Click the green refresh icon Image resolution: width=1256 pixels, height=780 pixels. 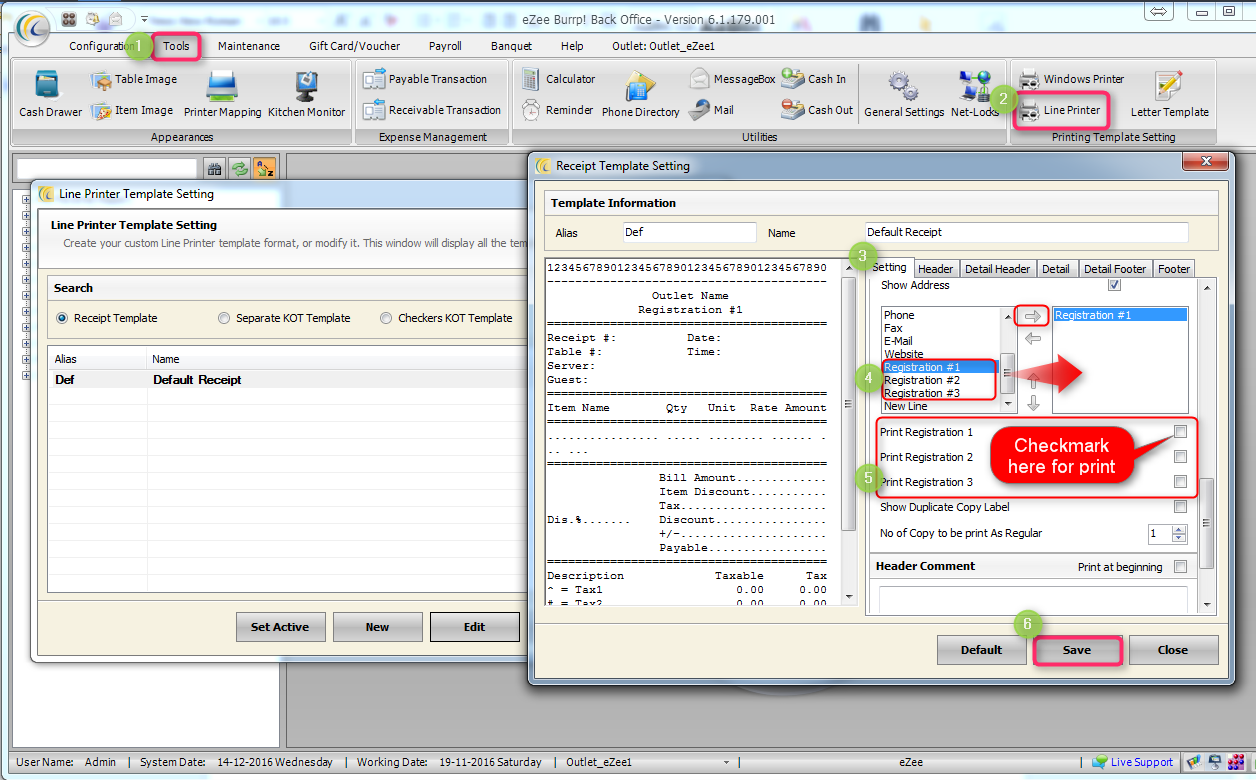click(239, 169)
